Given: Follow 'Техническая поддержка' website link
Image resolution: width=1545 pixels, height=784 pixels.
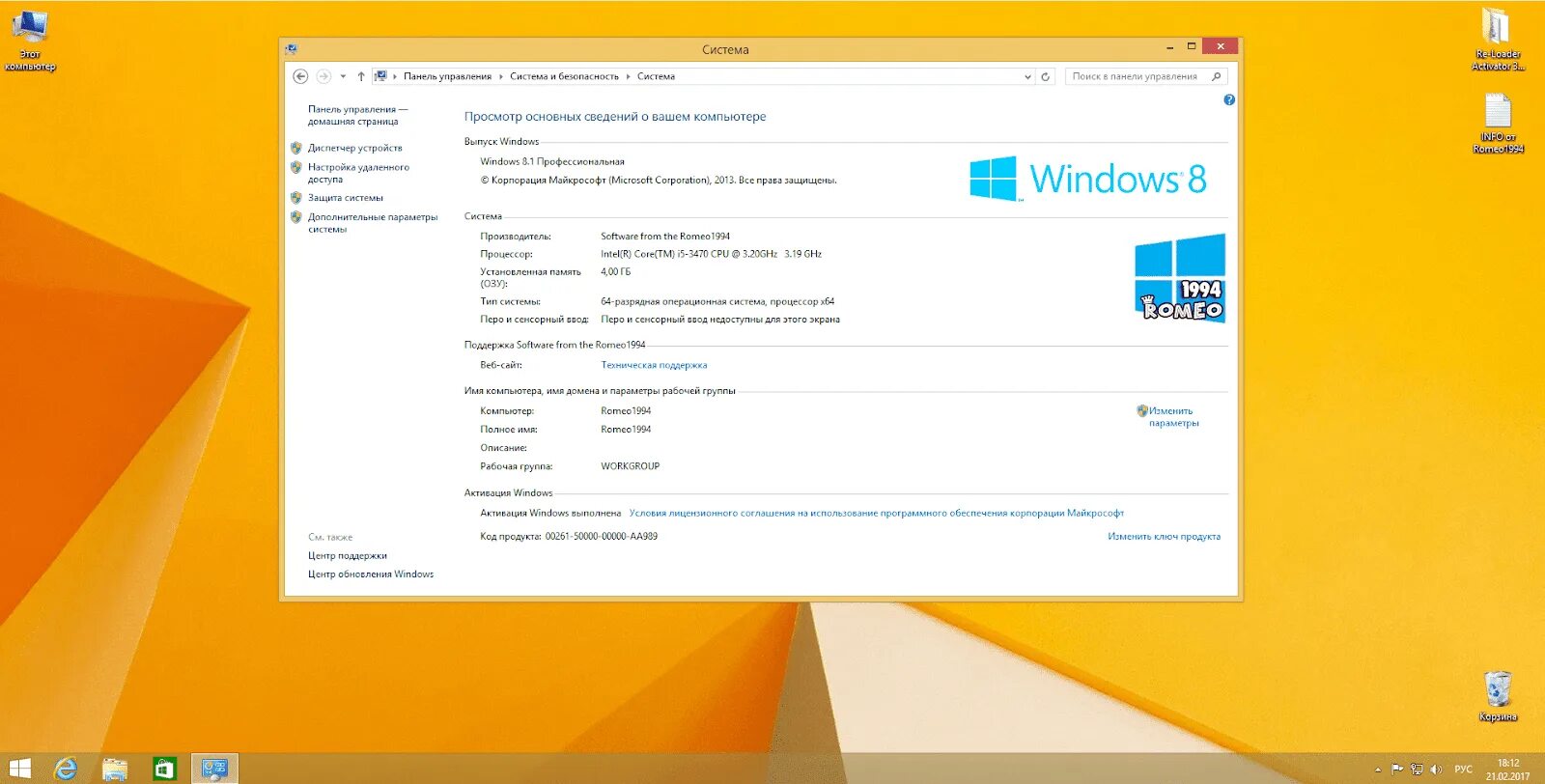Looking at the screenshot, I should click(x=654, y=365).
